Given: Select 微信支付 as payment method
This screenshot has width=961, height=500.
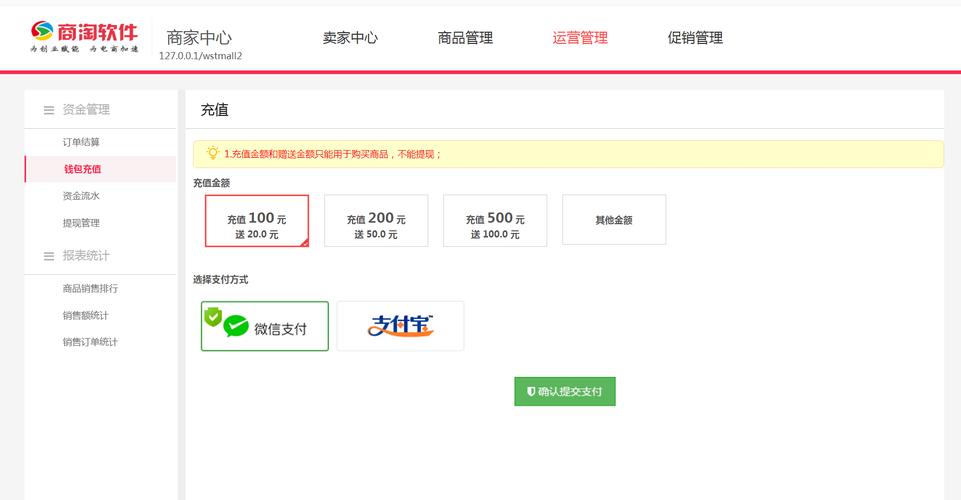Looking at the screenshot, I should (265, 326).
